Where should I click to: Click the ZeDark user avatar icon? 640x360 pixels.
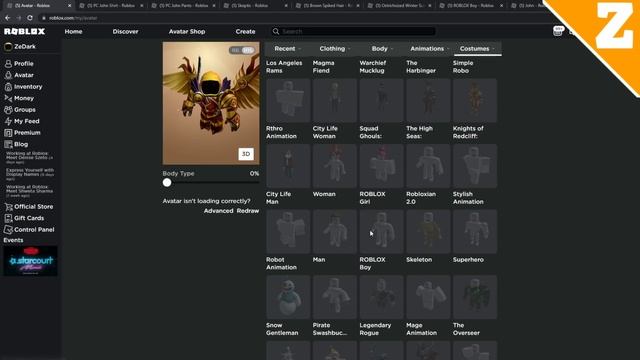(x=8, y=47)
